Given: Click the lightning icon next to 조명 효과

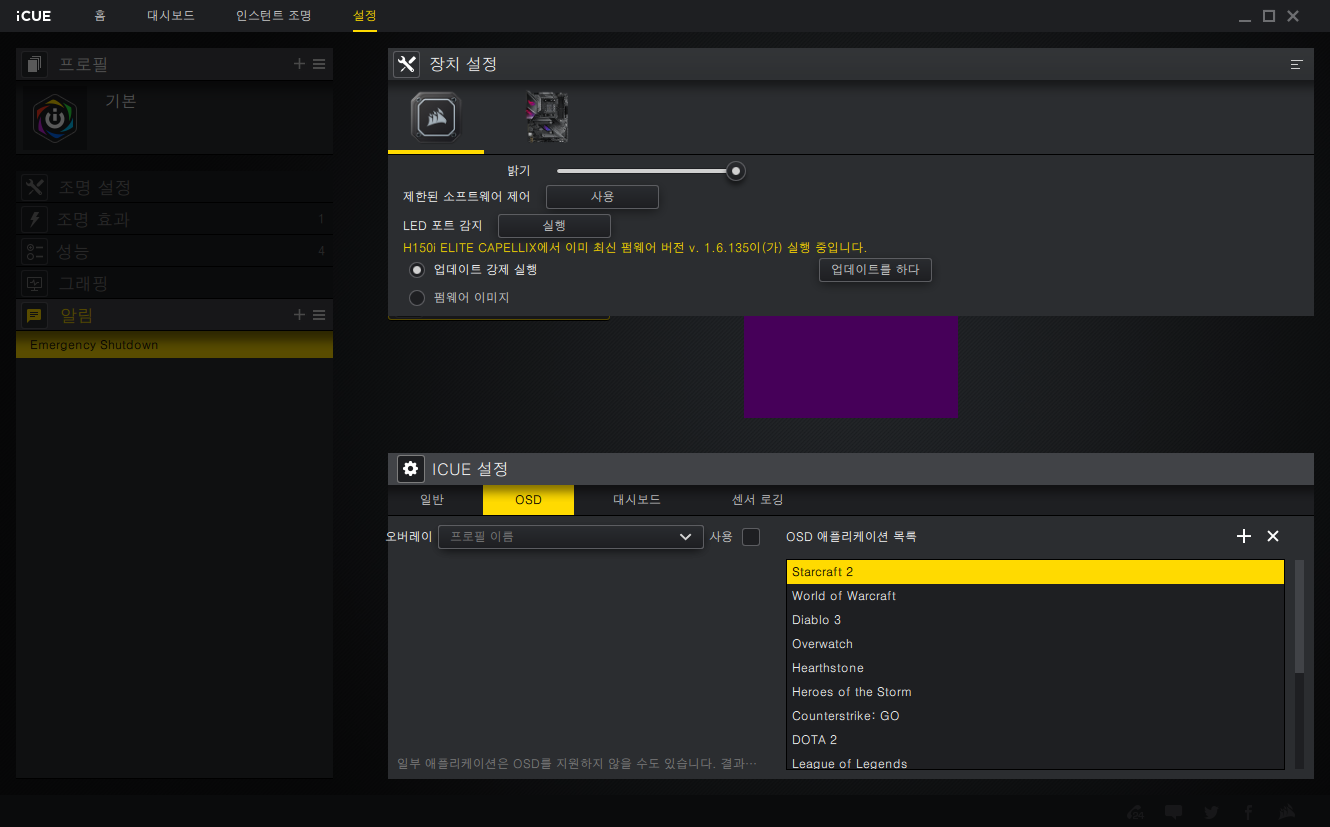Looking at the screenshot, I should pyautogui.click(x=35, y=219).
